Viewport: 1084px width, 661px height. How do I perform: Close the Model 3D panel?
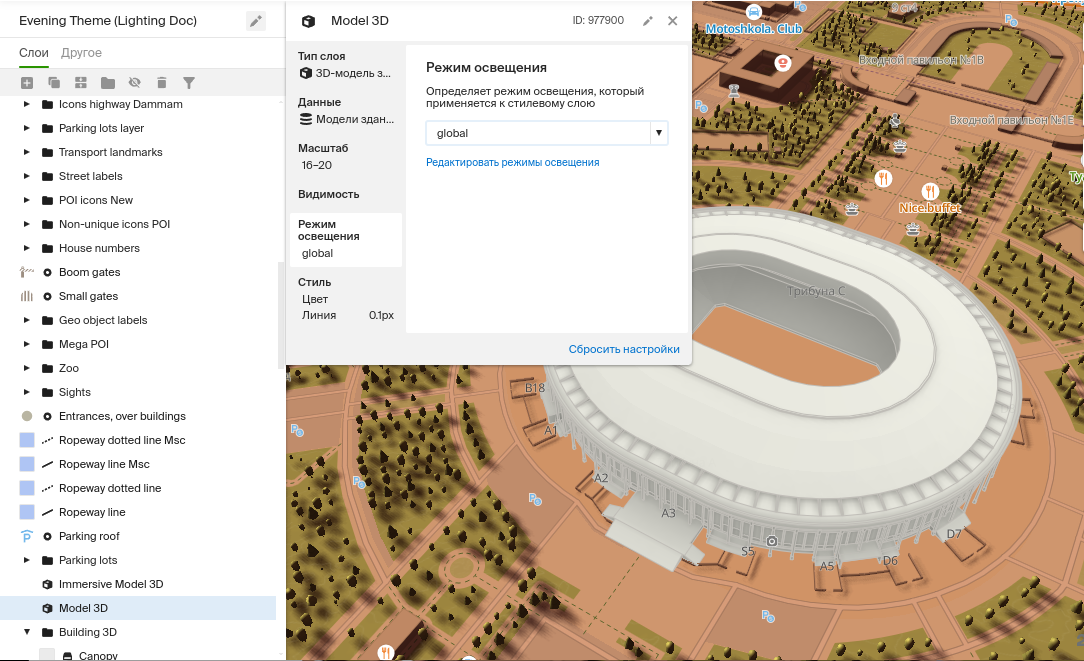pos(672,21)
